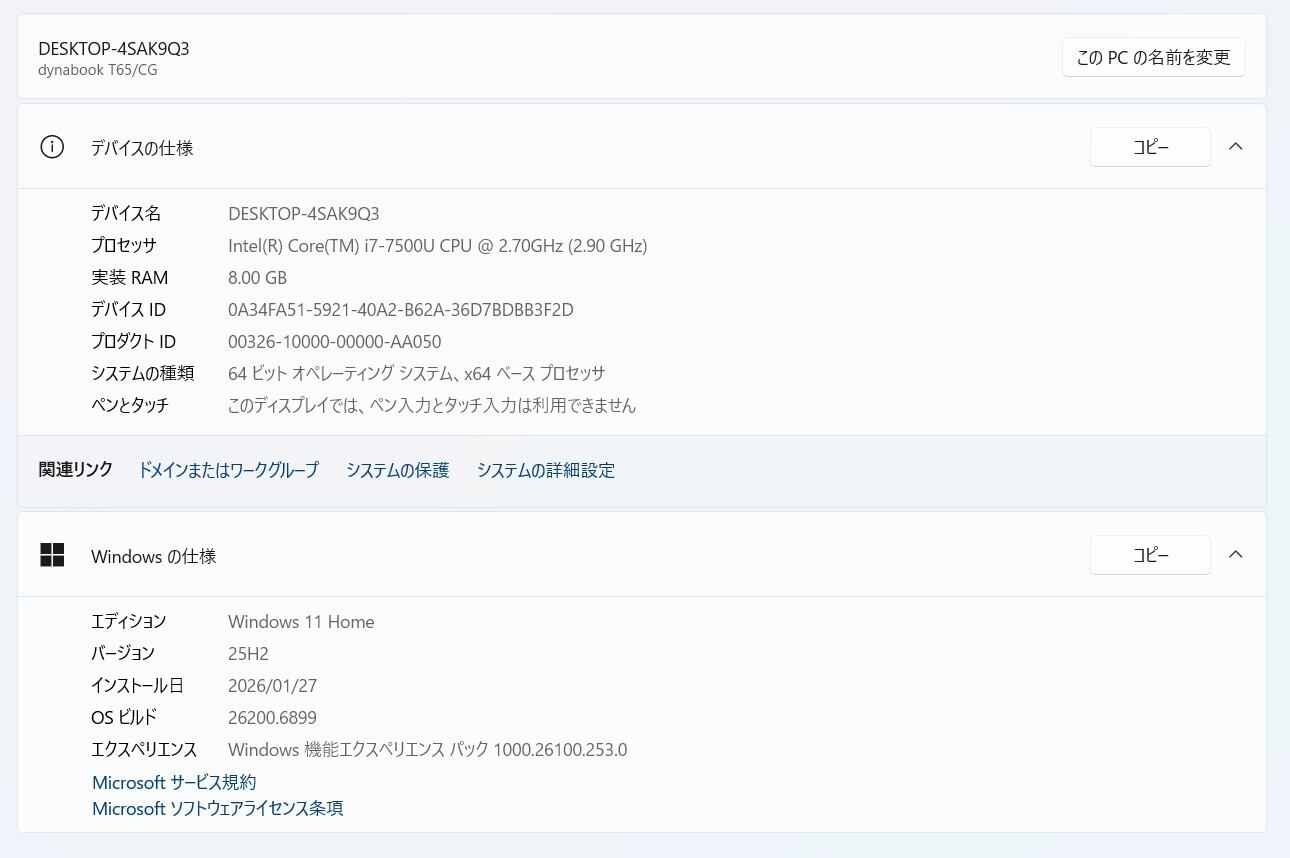The height and width of the screenshot is (858, 1290).
Task: Select the OS build value 26200.6899
Action: coord(273,718)
